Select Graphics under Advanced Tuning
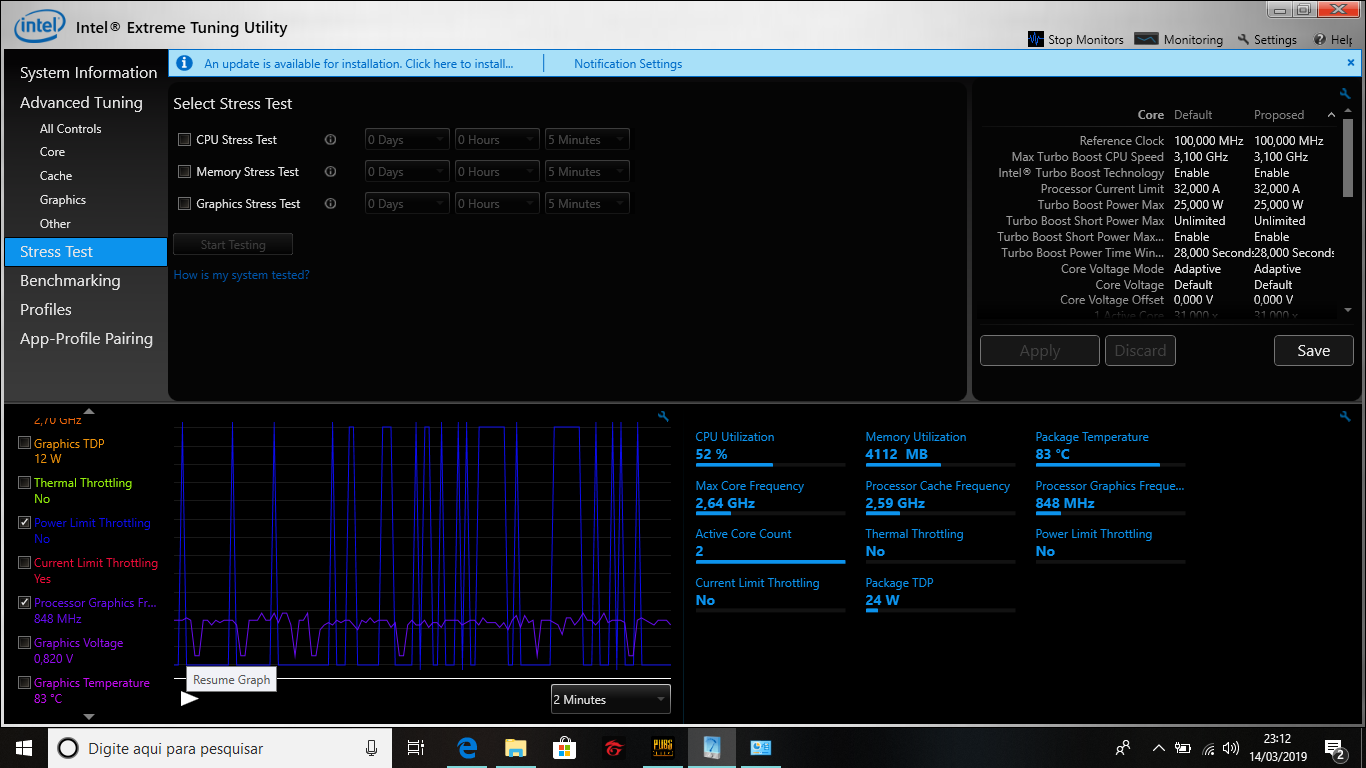Viewport: 1366px width, 768px height. (63, 200)
